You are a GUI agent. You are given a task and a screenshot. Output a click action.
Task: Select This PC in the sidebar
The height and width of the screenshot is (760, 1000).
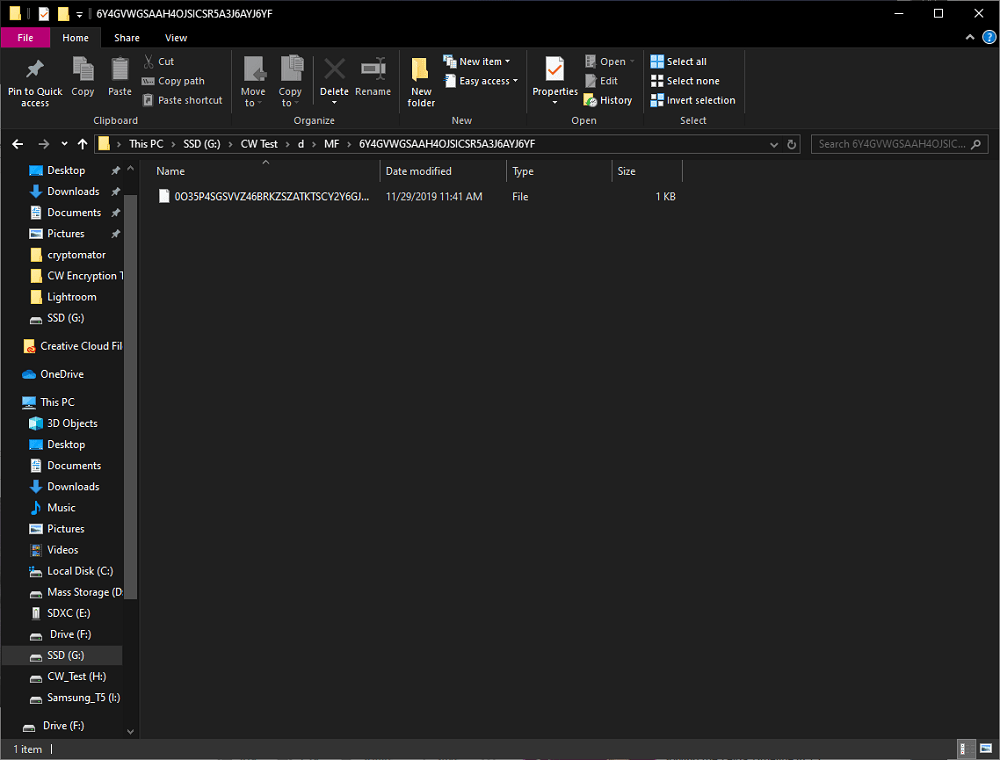coord(57,402)
